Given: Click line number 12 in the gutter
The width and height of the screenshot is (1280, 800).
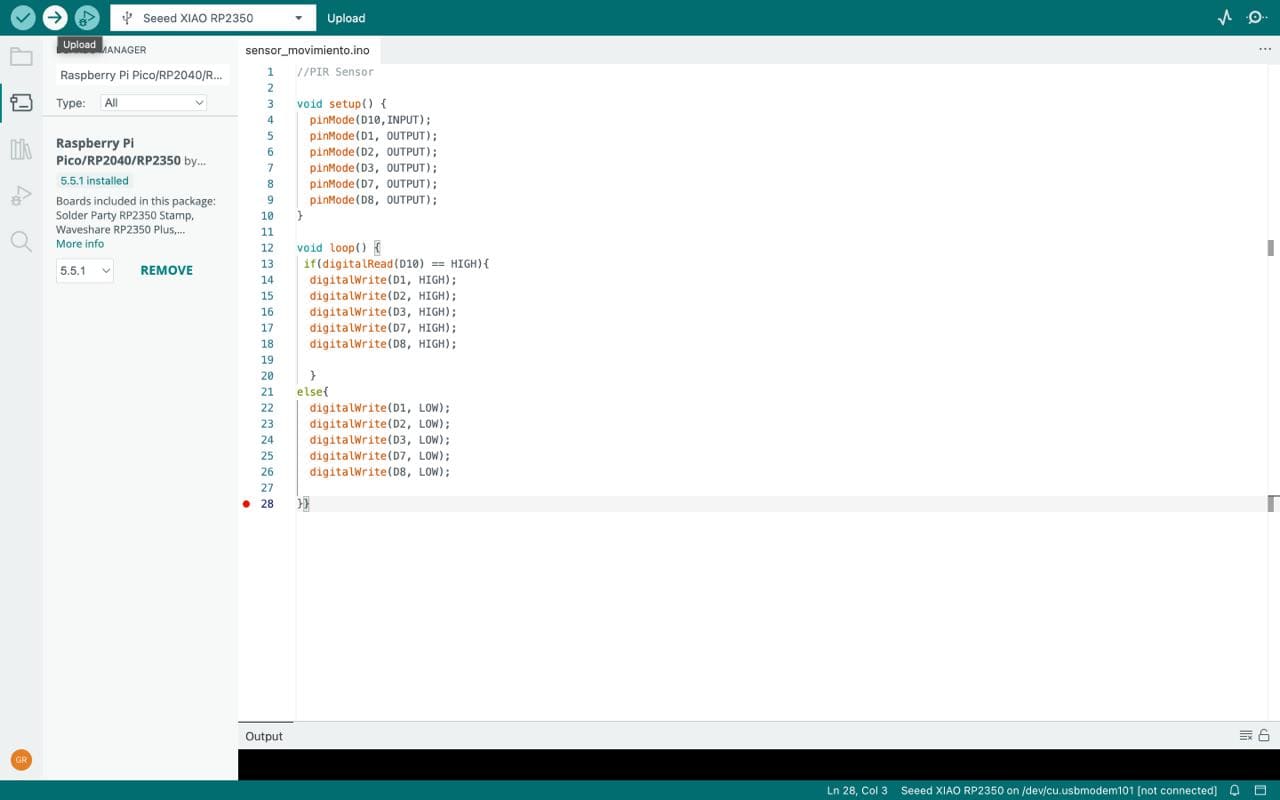Looking at the screenshot, I should pyautogui.click(x=267, y=248).
